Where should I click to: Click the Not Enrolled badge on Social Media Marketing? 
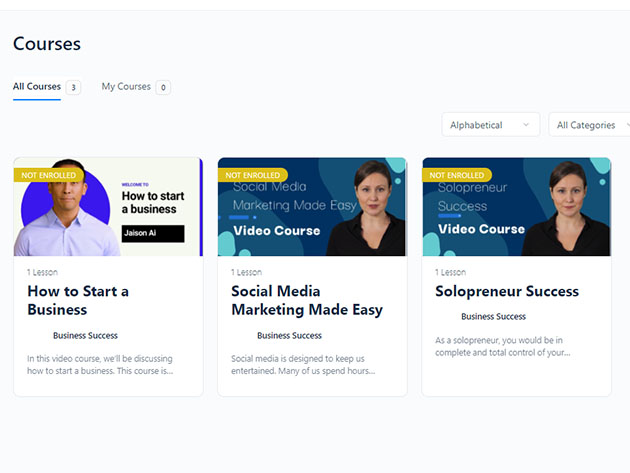(x=253, y=175)
